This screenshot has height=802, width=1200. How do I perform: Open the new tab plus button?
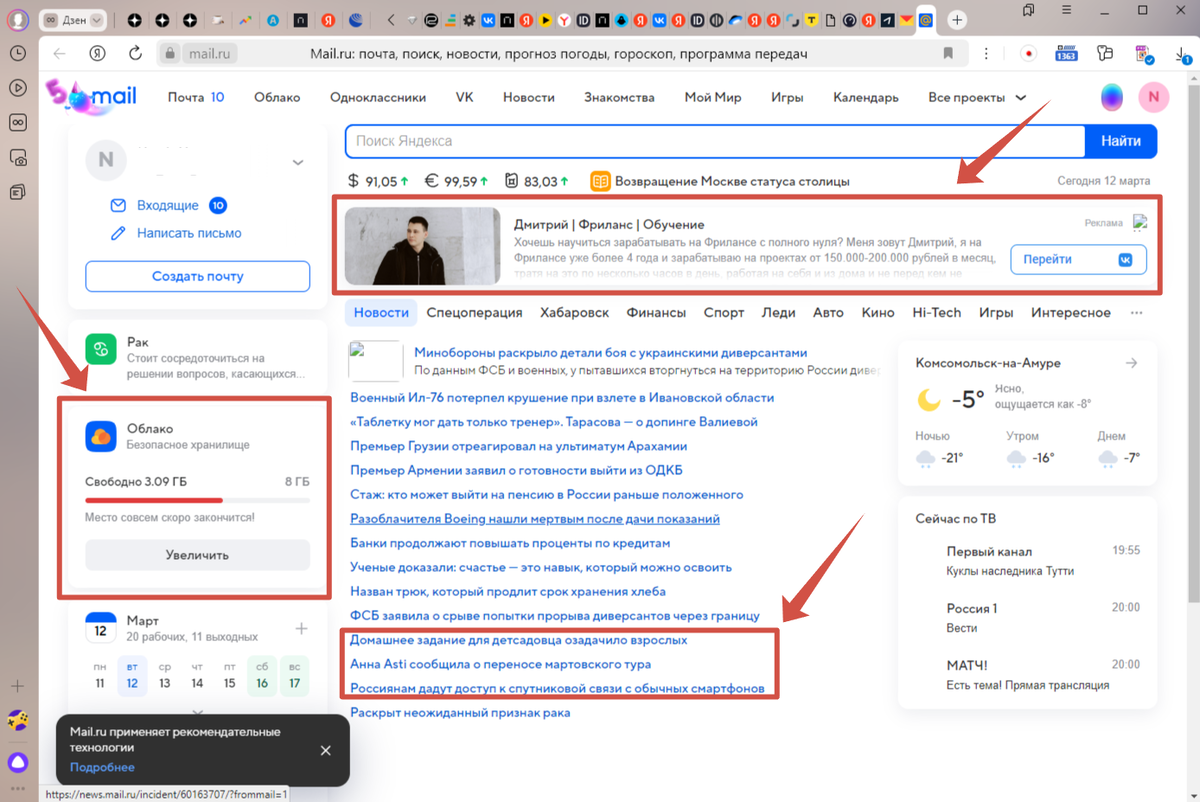[x=957, y=20]
